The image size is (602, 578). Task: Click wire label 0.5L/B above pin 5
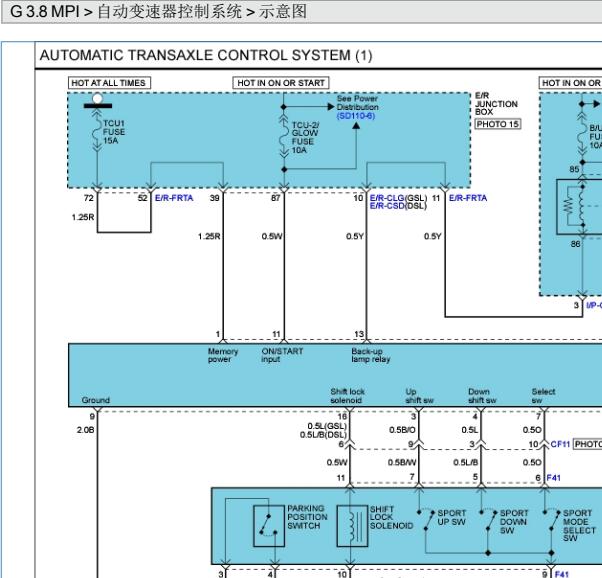coord(466,462)
